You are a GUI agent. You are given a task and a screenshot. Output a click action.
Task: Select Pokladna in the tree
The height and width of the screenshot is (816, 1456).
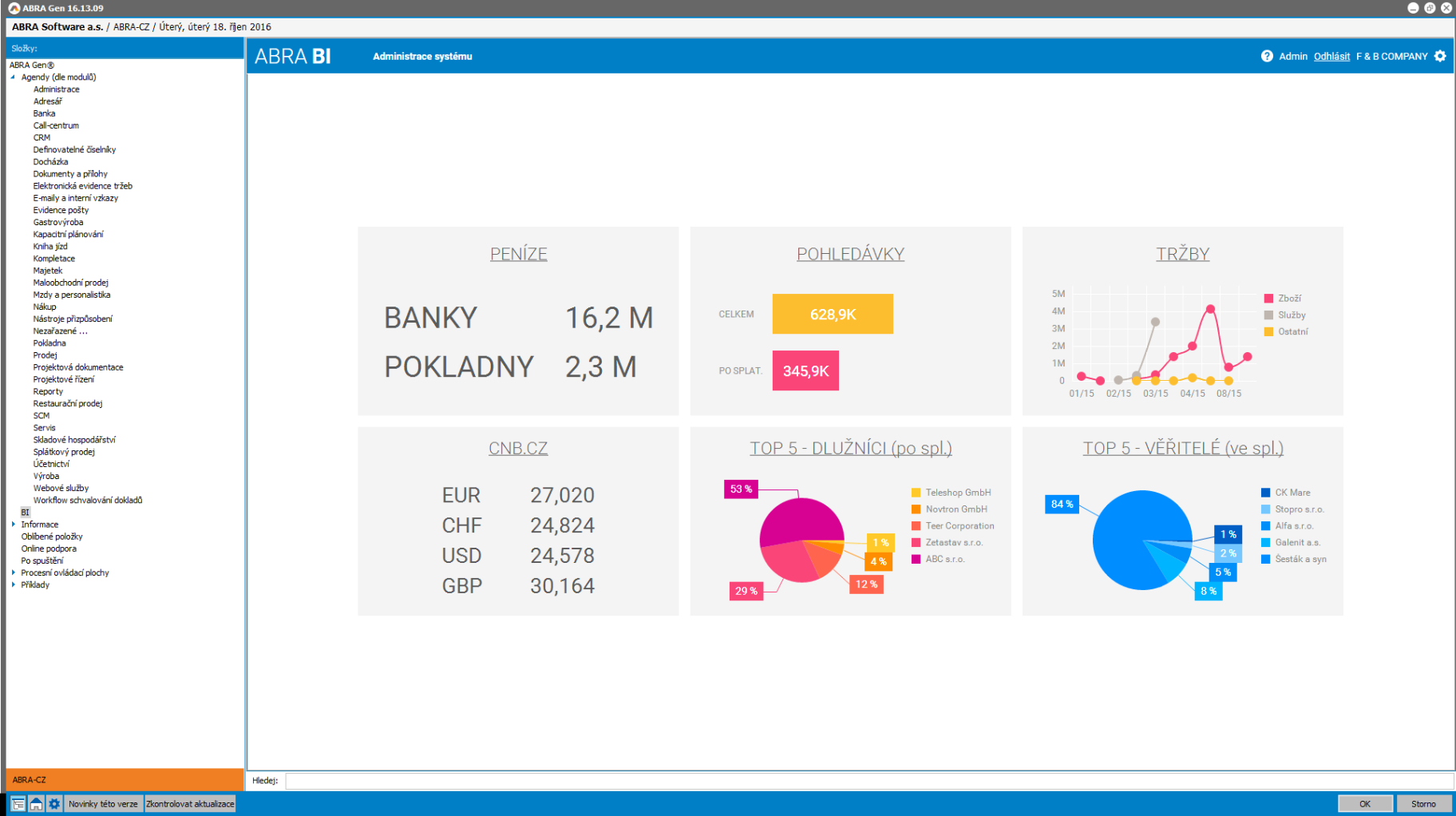point(49,343)
